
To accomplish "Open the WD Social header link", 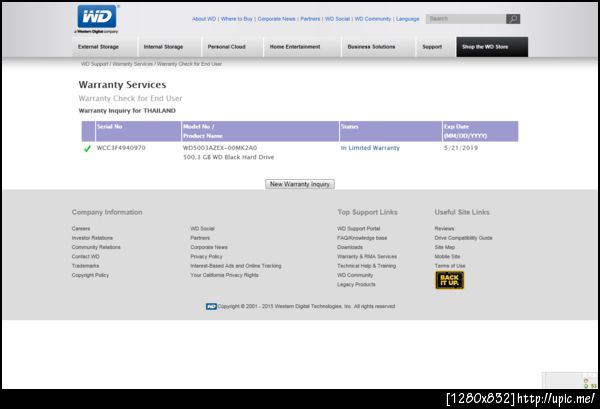I will coord(337,19).
